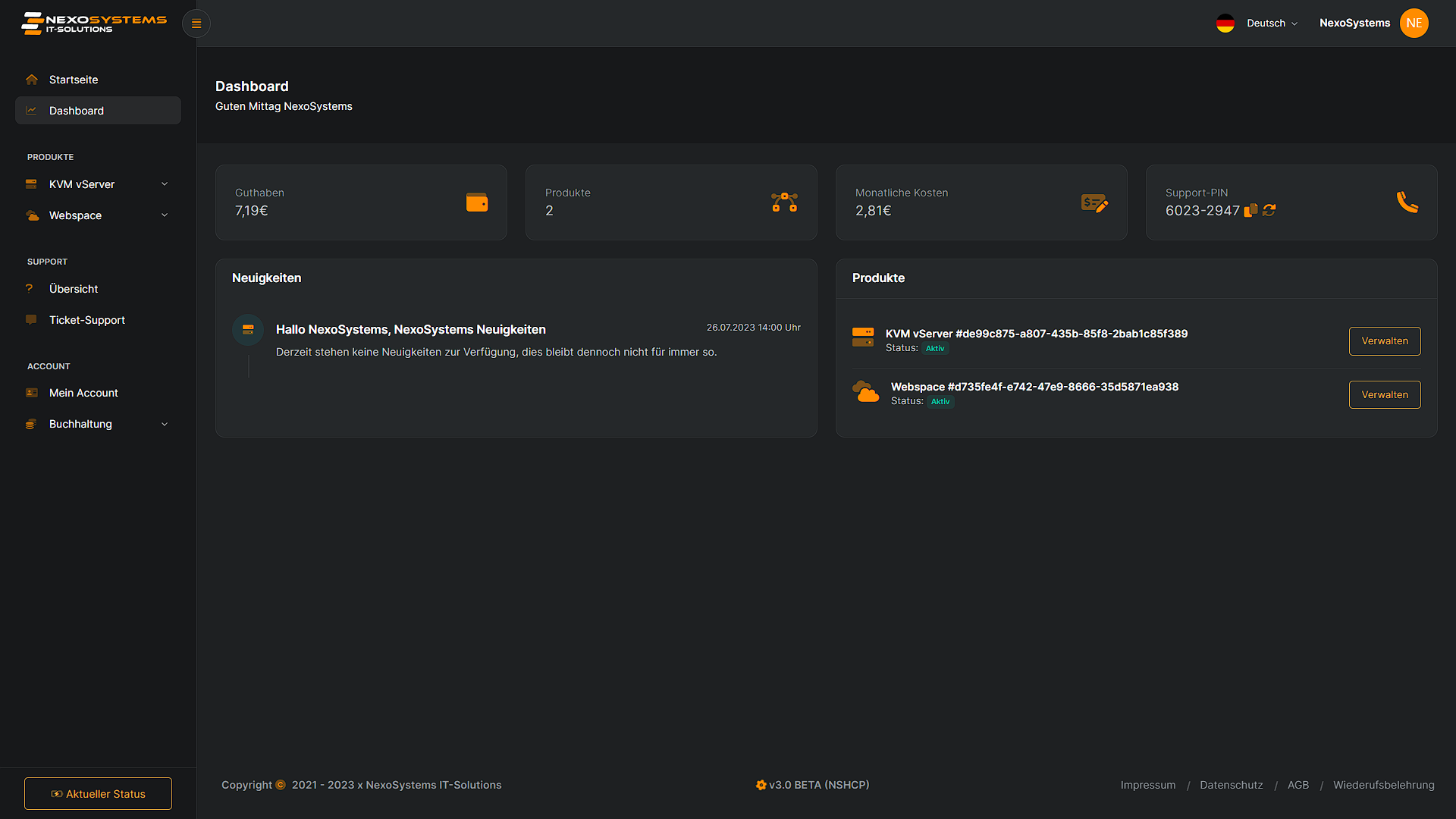The width and height of the screenshot is (1456, 819).
Task: Open the NE user avatar
Action: pos(1414,24)
